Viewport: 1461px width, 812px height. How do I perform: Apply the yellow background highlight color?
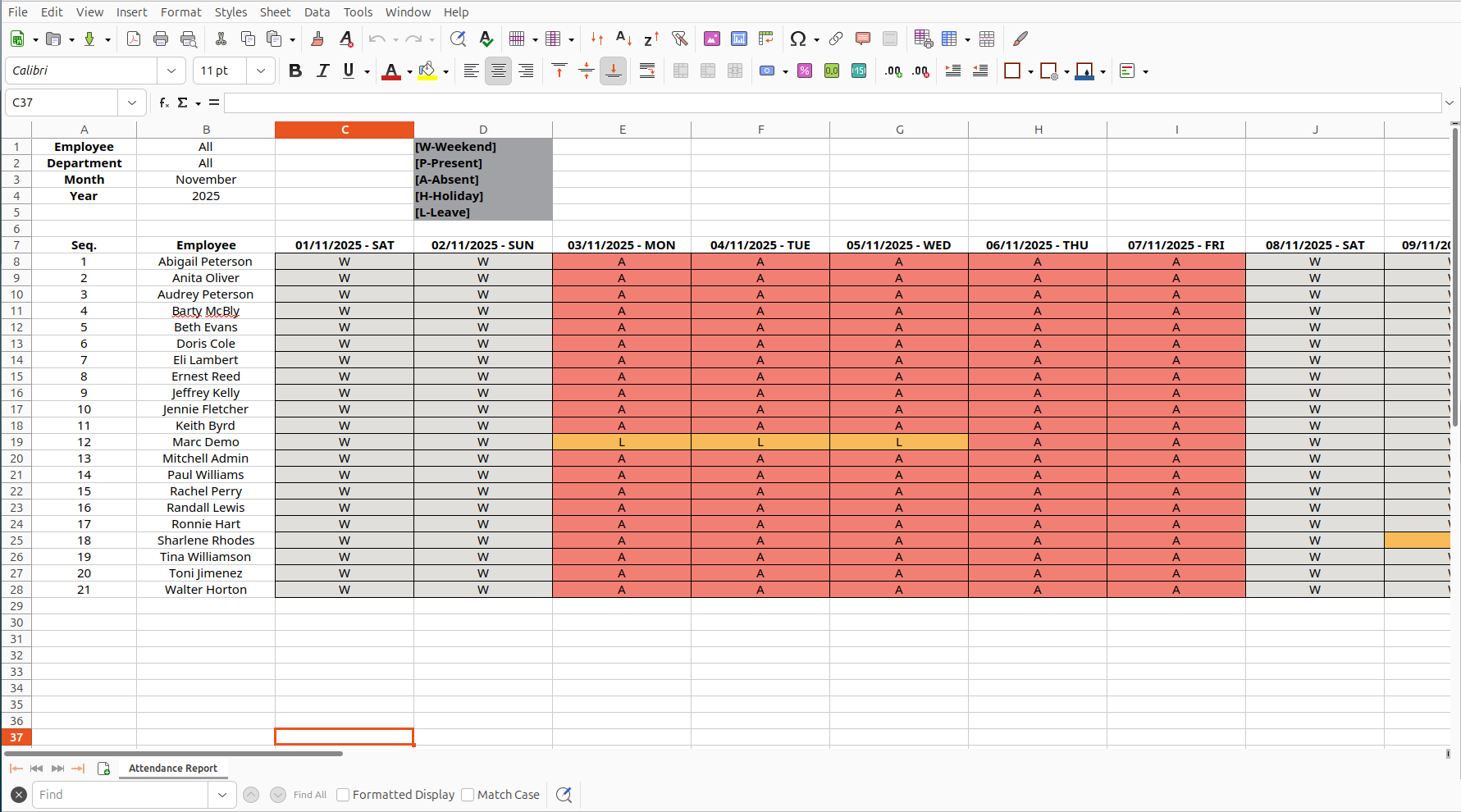427,71
